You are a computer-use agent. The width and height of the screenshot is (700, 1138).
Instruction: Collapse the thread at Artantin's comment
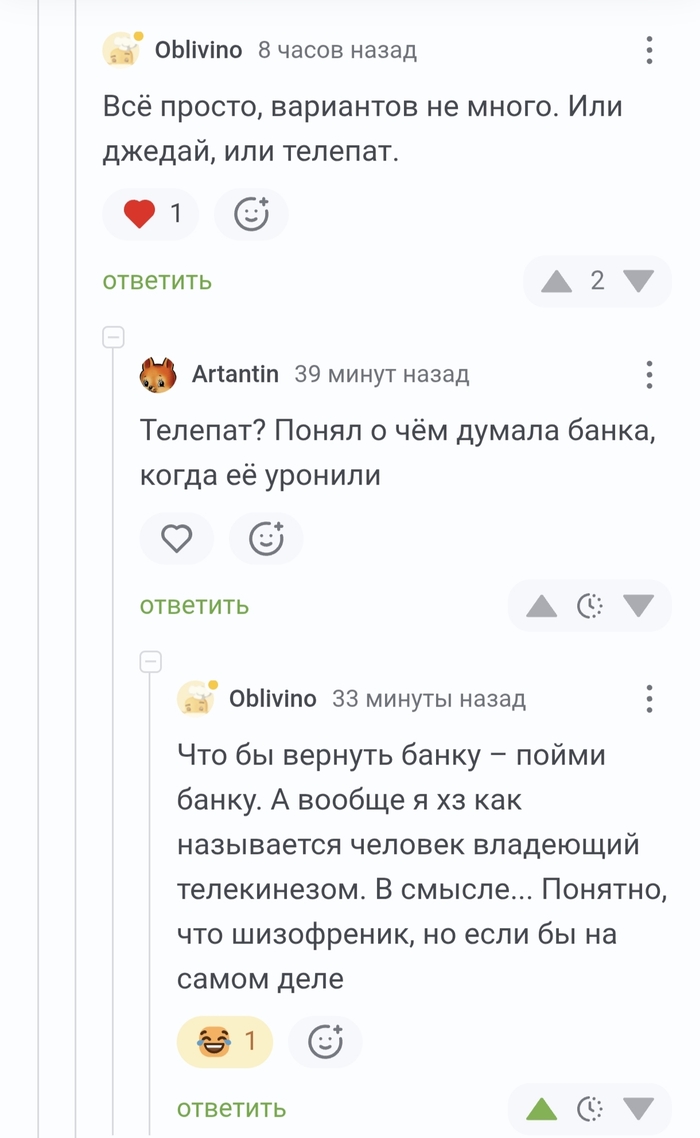(113, 337)
